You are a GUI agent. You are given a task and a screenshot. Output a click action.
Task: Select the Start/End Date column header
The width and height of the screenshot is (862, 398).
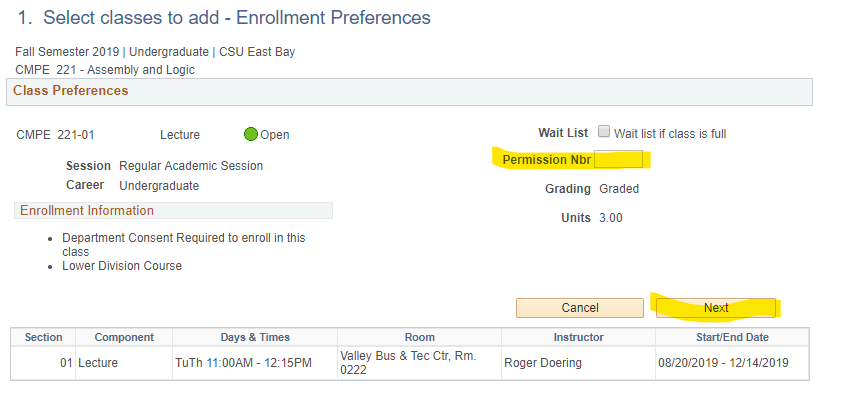(x=732, y=337)
